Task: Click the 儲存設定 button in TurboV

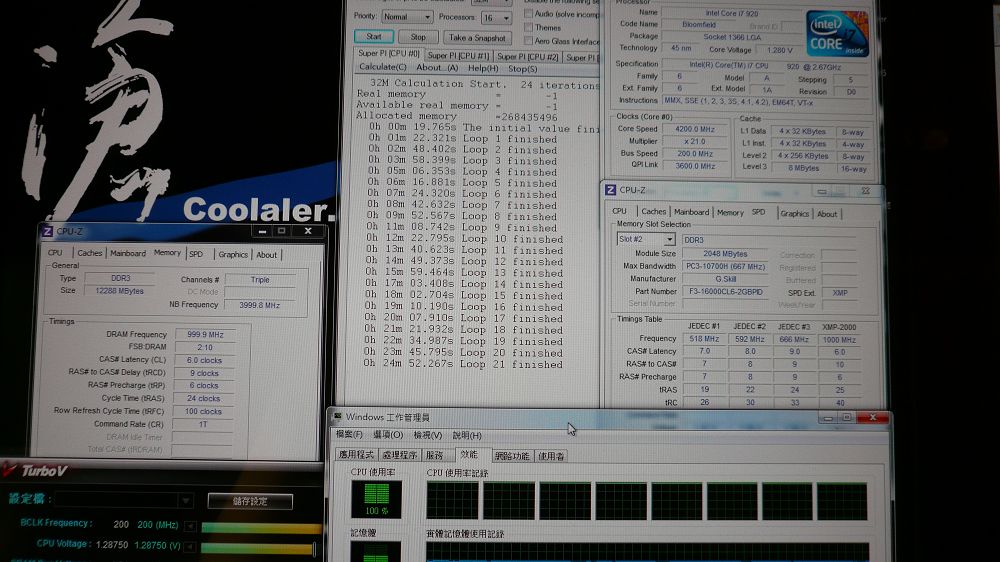Action: pyautogui.click(x=250, y=501)
